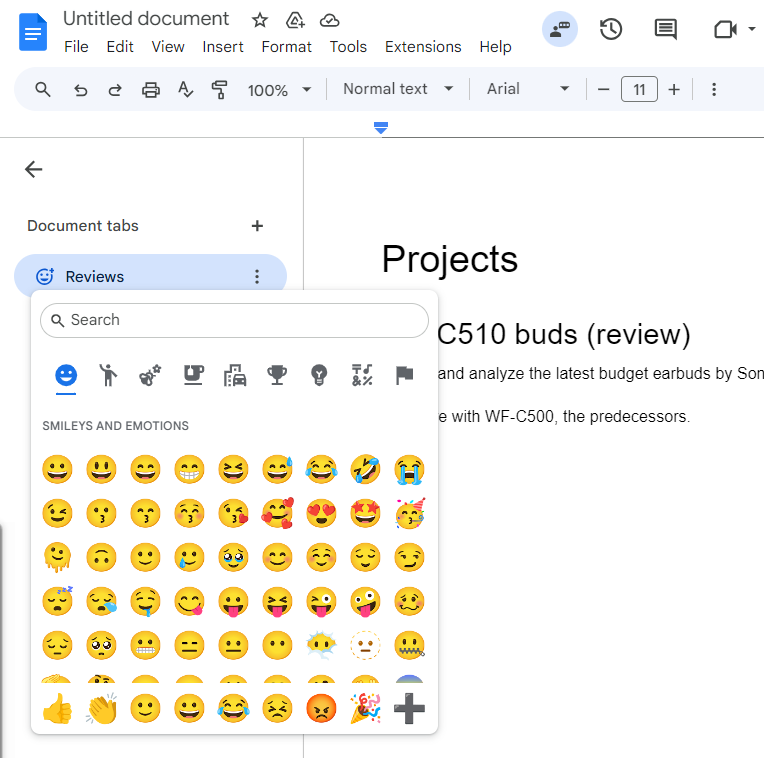Choose the angry red face emoji
This screenshot has height=758, width=764.
tap(322, 708)
